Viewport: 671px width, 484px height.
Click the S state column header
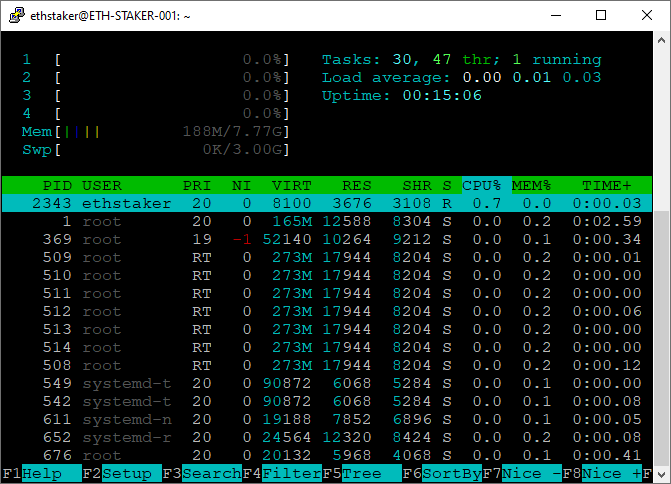447,186
